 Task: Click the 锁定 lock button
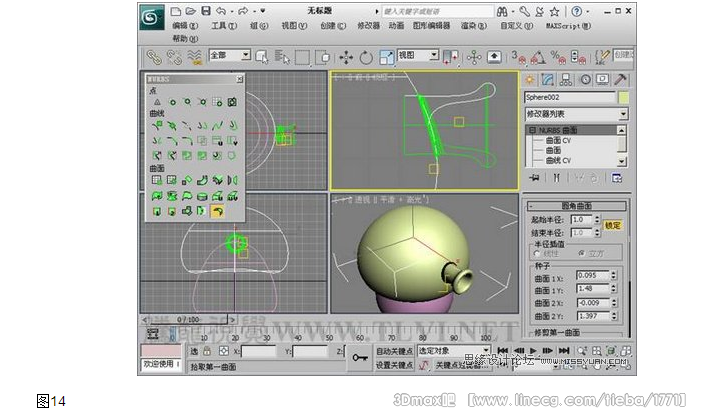612,225
